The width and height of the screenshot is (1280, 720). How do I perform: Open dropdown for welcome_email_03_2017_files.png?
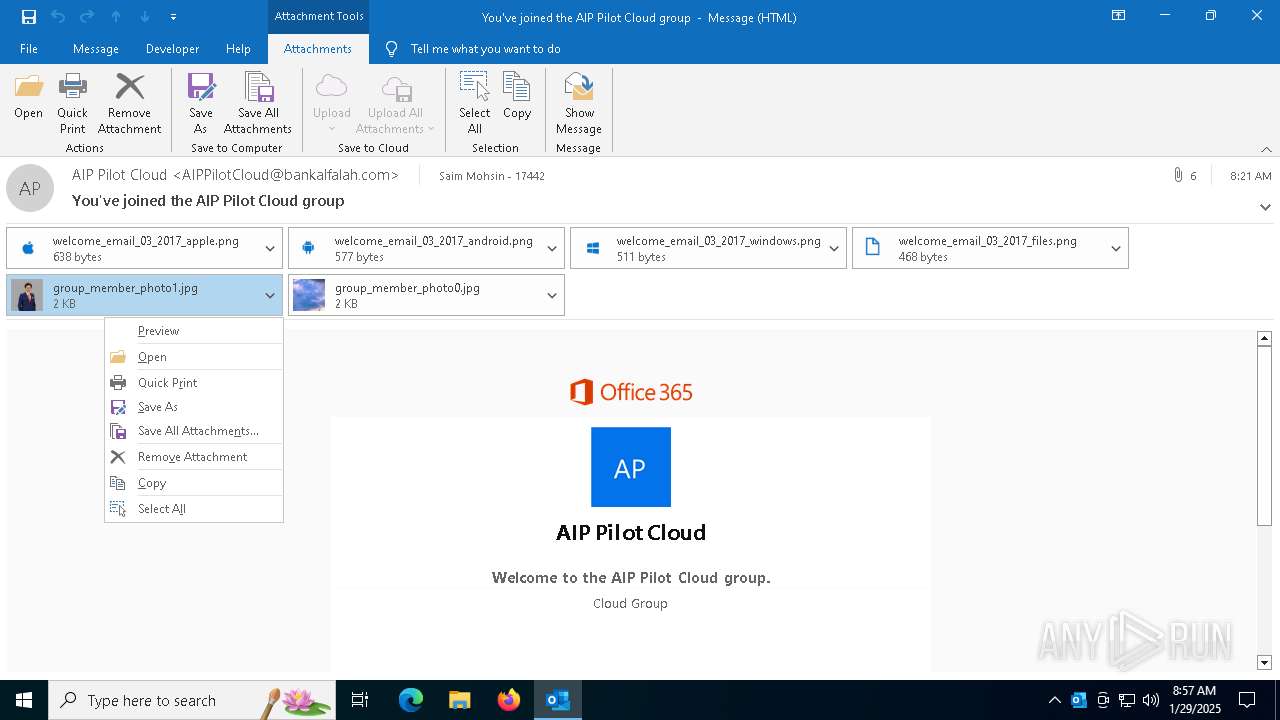tap(1116, 249)
